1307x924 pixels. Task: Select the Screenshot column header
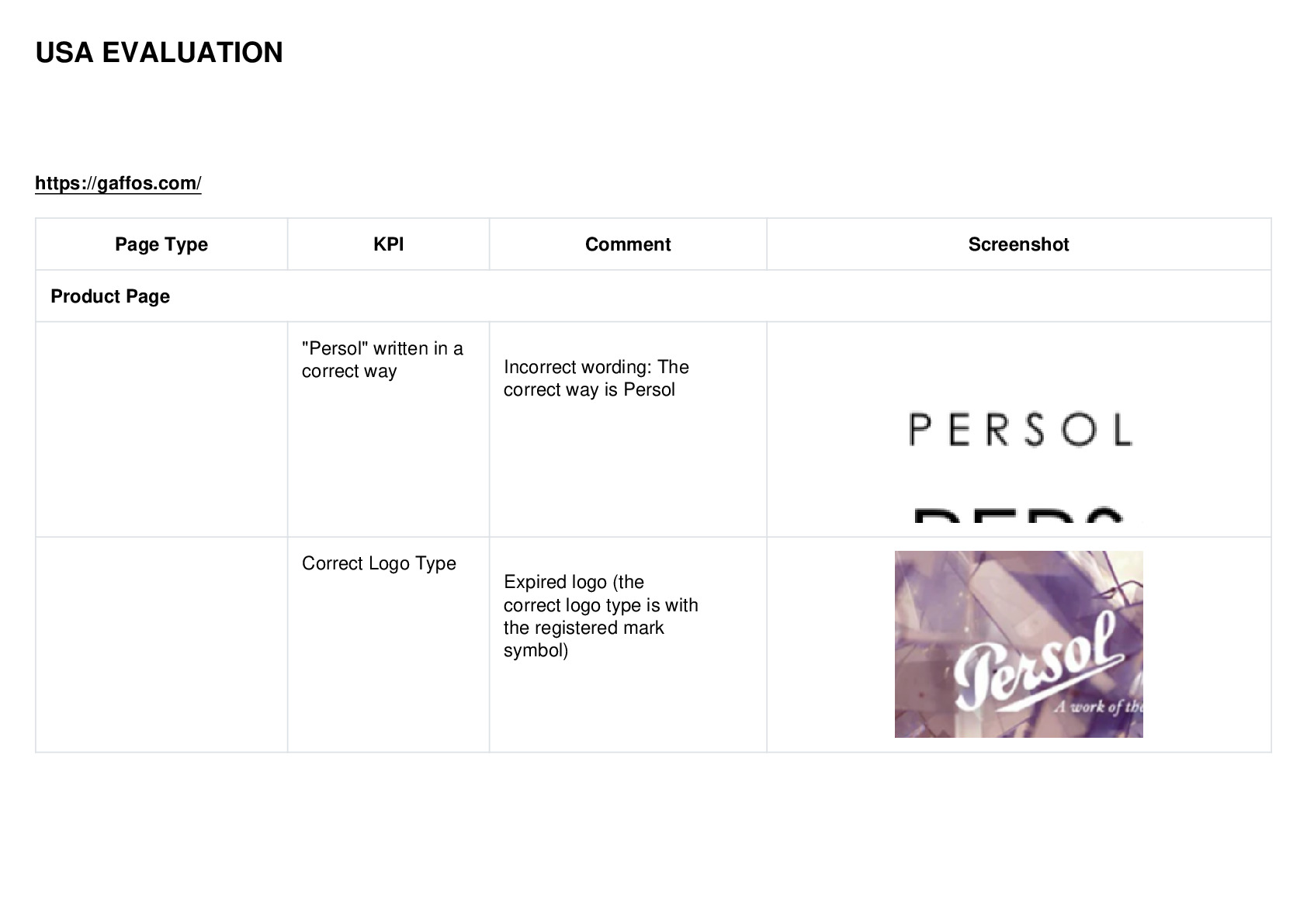tap(1018, 244)
